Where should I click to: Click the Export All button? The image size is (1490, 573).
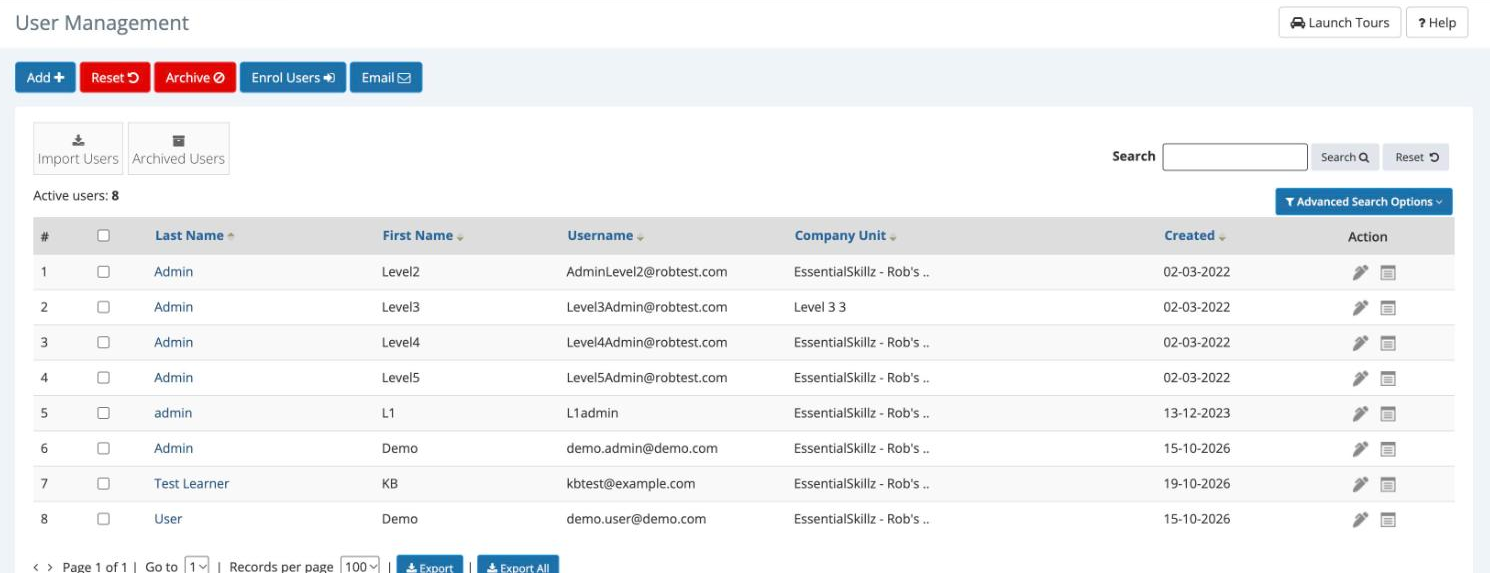point(518,565)
